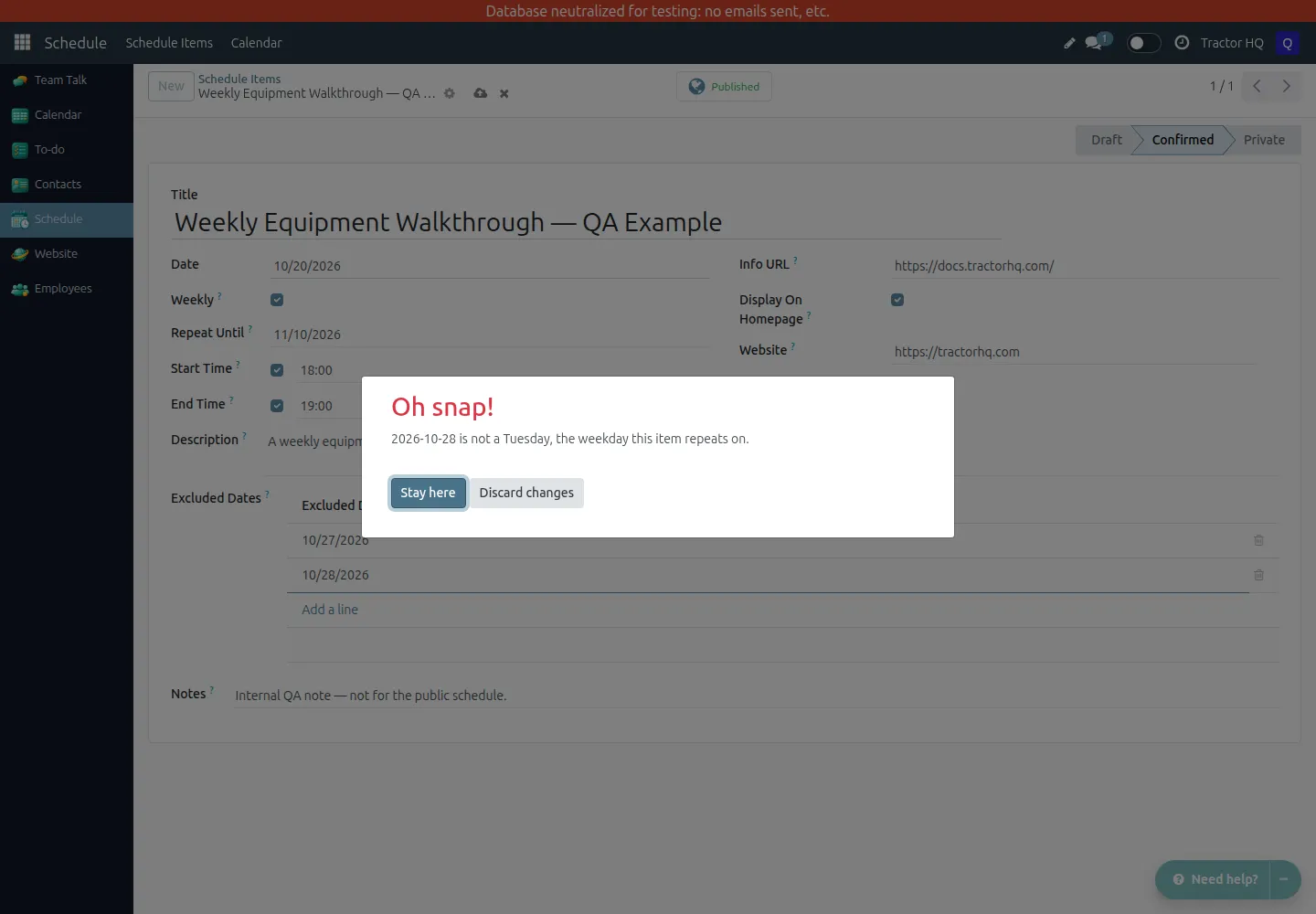The height and width of the screenshot is (914, 1316).
Task: Open the gear actions menu for record
Action: pyautogui.click(x=450, y=93)
